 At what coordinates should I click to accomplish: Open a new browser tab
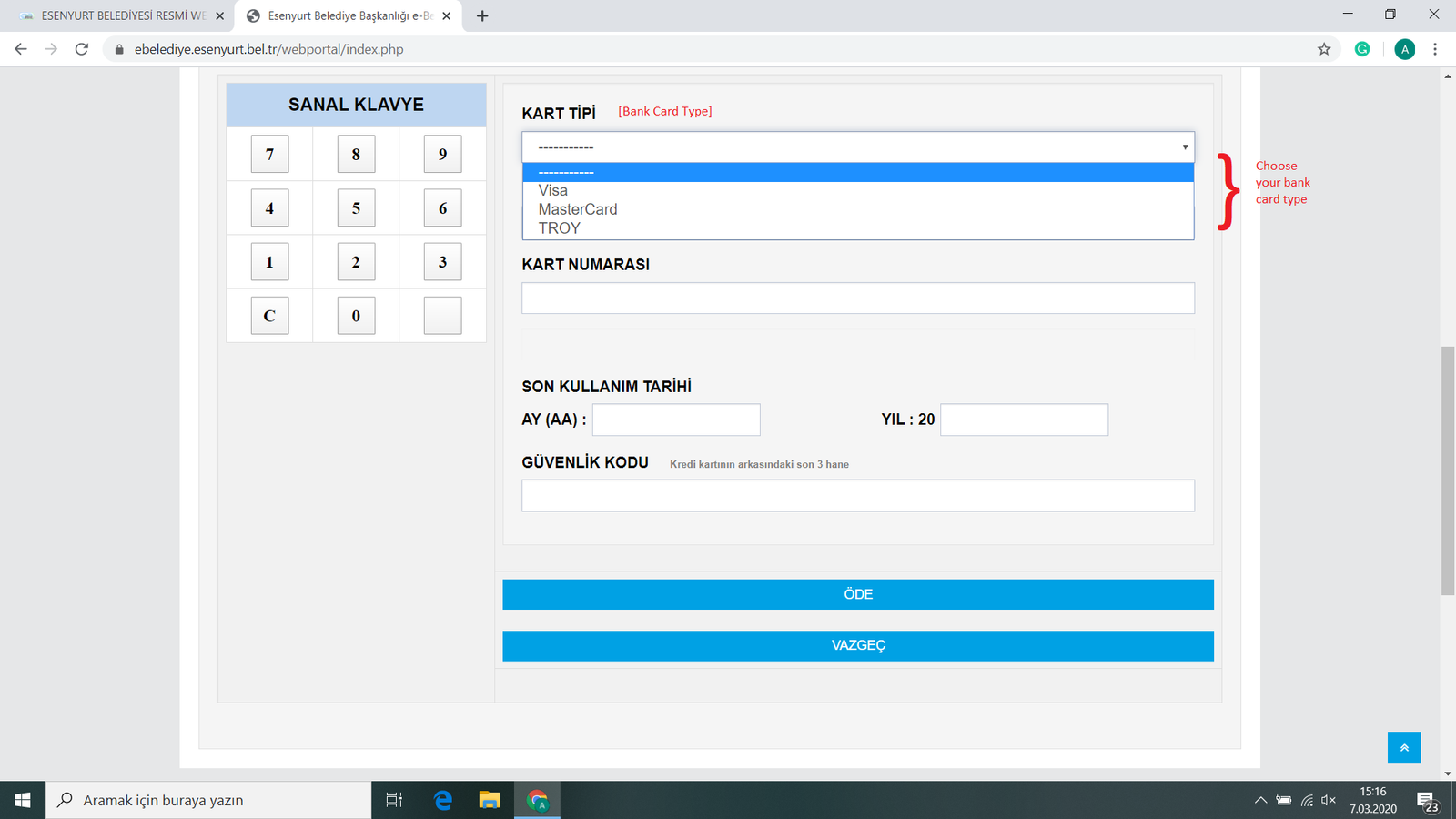pos(482,15)
